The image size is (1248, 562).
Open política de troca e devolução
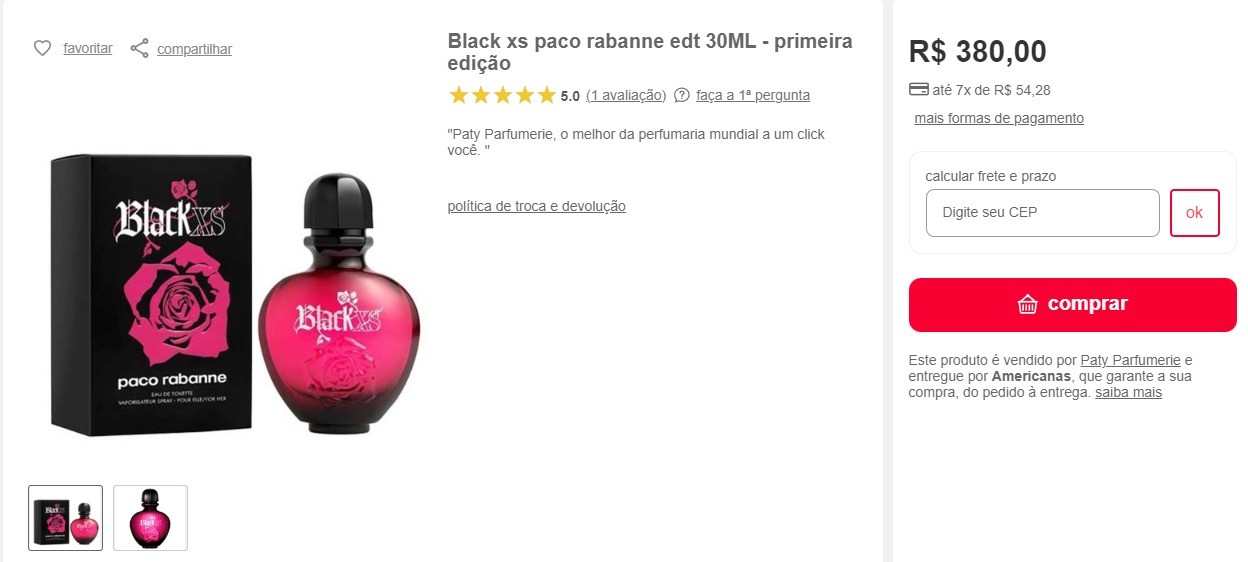click(536, 206)
